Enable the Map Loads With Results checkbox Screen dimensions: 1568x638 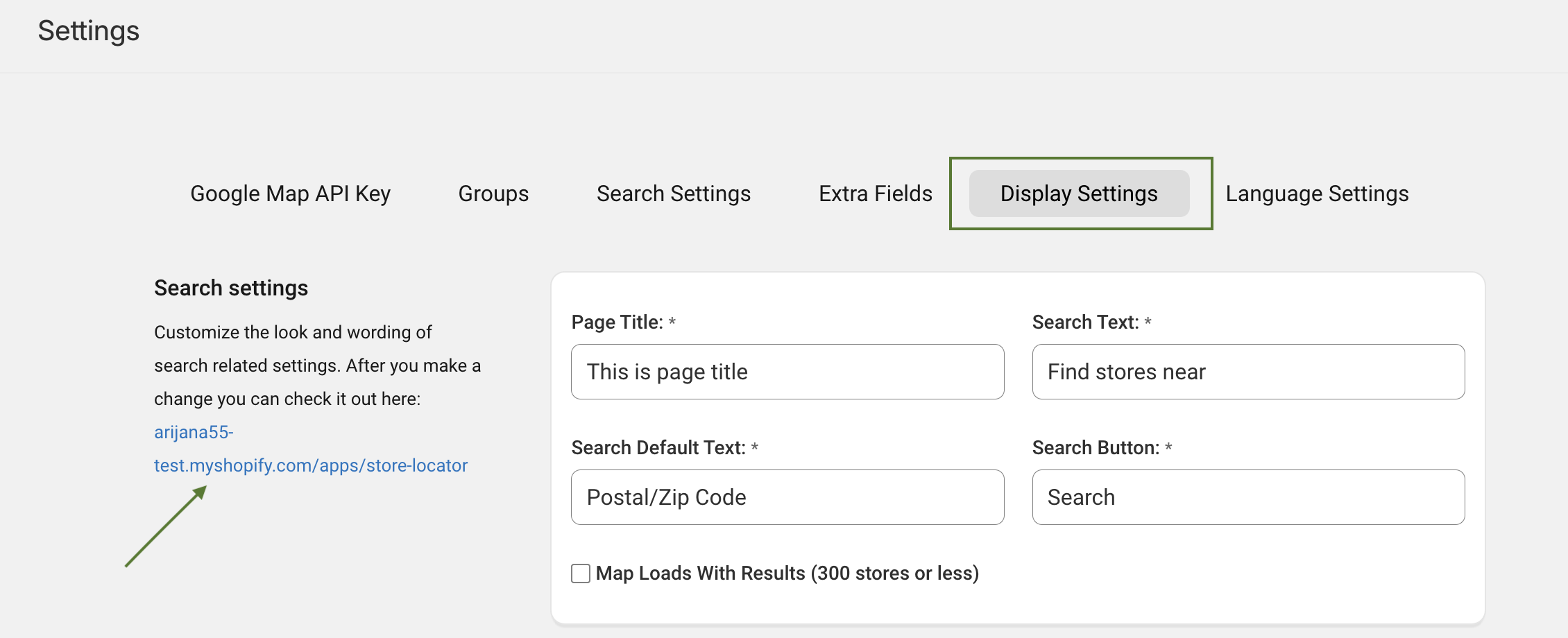coord(581,574)
